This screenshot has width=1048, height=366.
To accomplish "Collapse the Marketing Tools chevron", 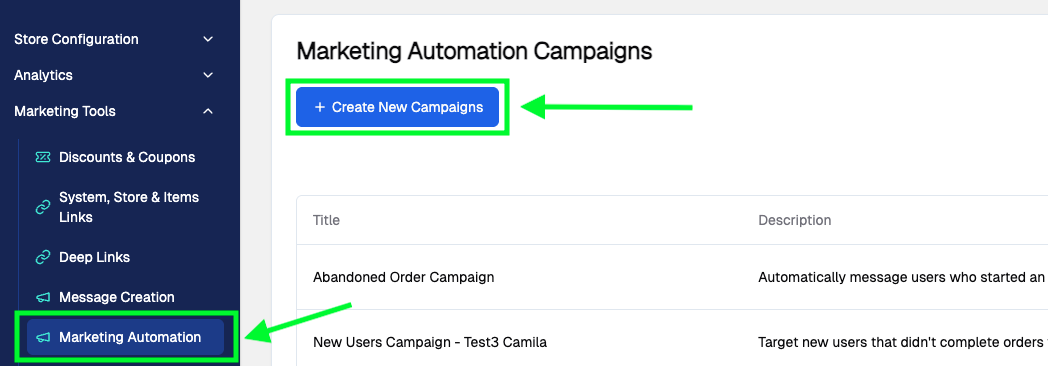I will 209,112.
